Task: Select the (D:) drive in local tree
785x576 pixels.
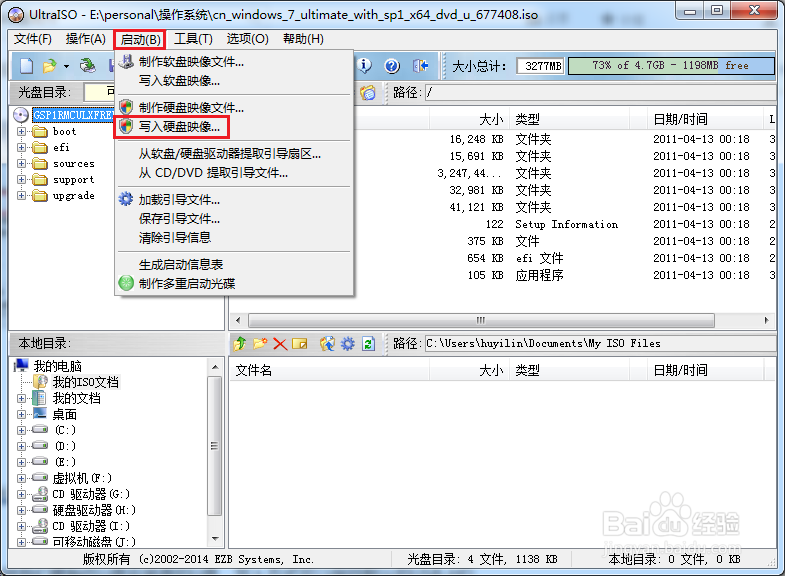Action: click(x=65, y=446)
